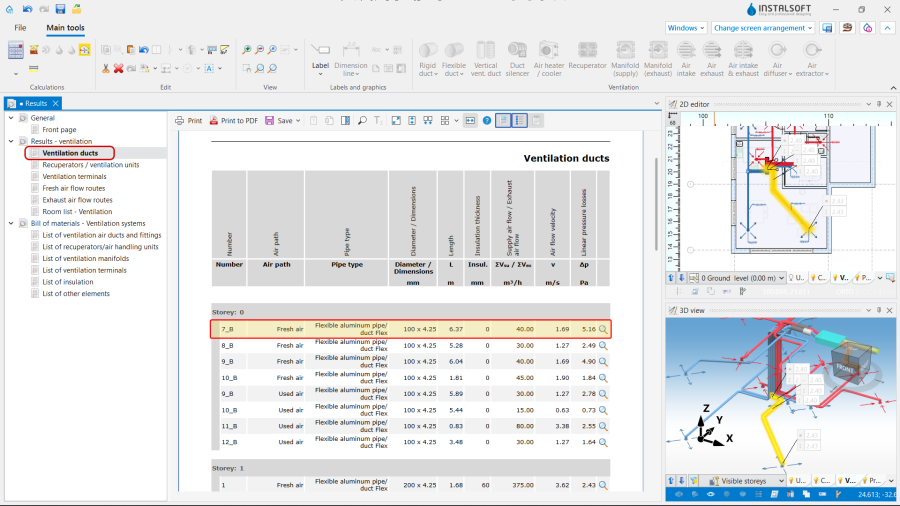The height and width of the screenshot is (506, 900).
Task: Click the Manifold (supply) icon
Action: (x=625, y=51)
